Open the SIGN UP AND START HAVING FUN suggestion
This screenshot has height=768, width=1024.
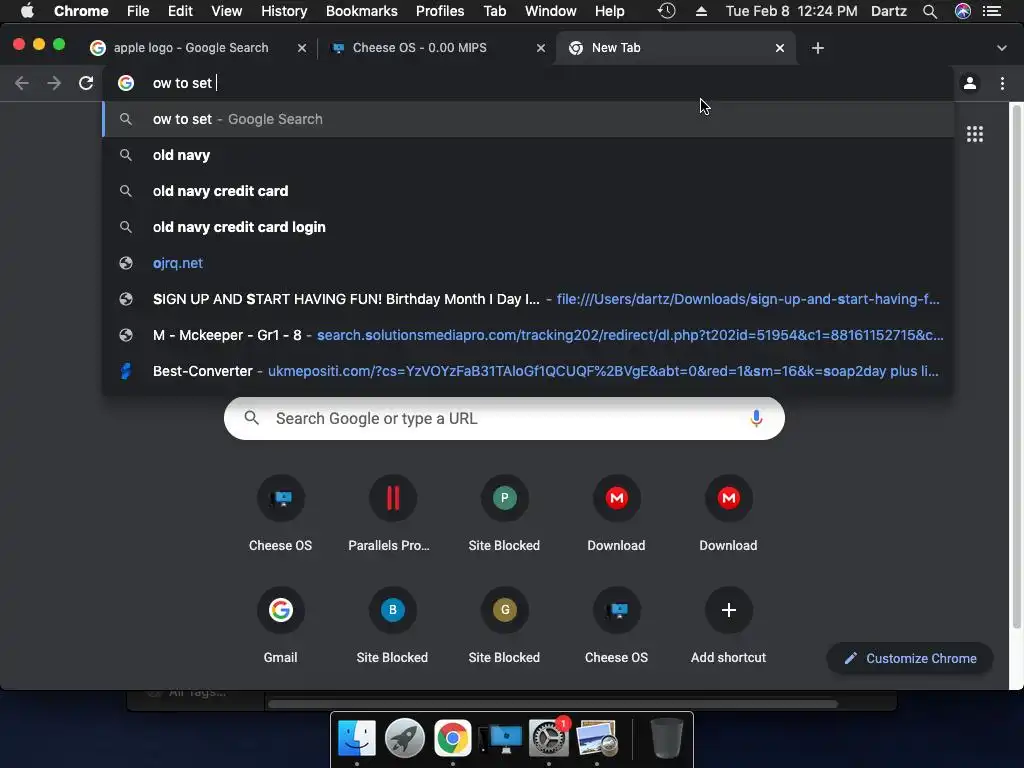pyautogui.click(x=528, y=298)
